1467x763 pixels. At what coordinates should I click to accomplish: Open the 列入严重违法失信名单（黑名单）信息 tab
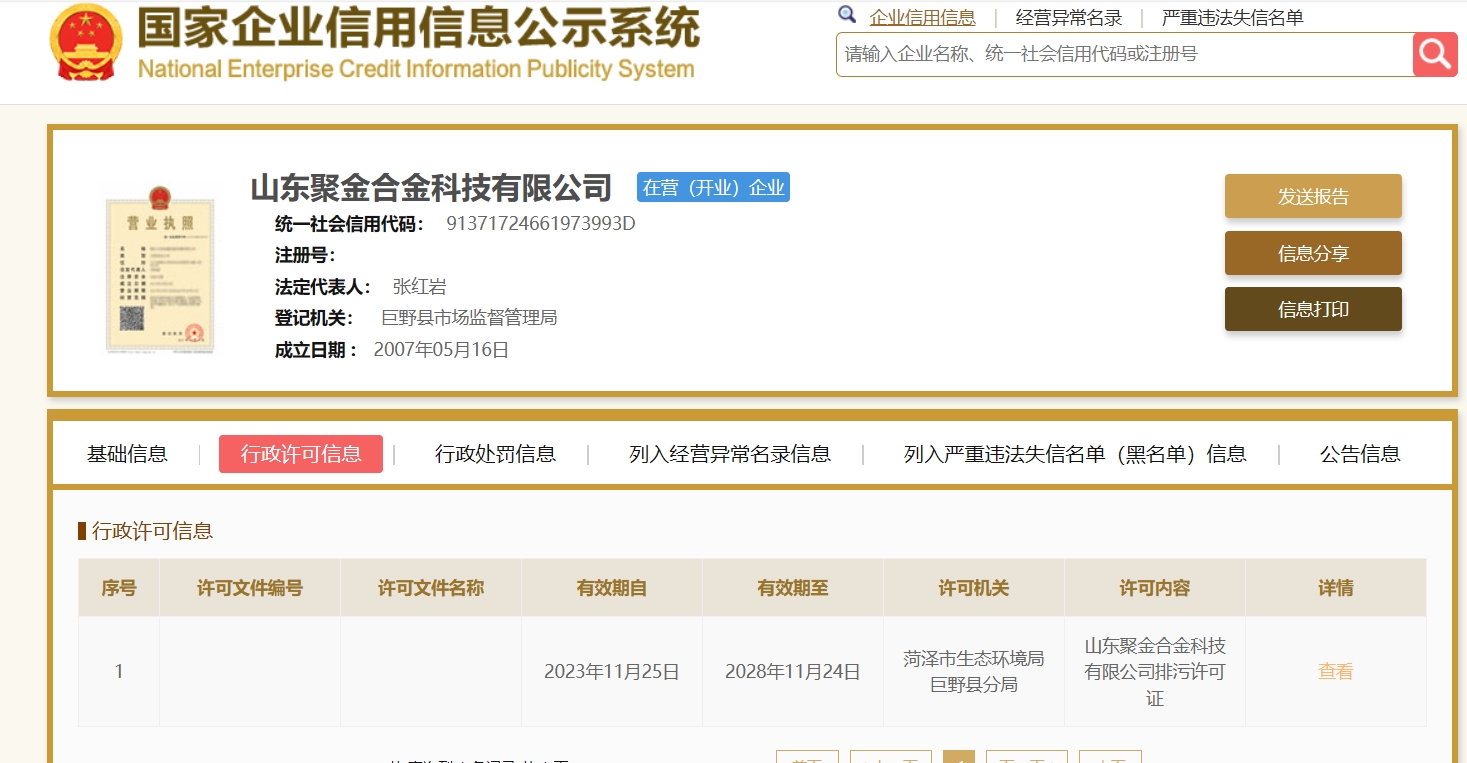point(1075,454)
